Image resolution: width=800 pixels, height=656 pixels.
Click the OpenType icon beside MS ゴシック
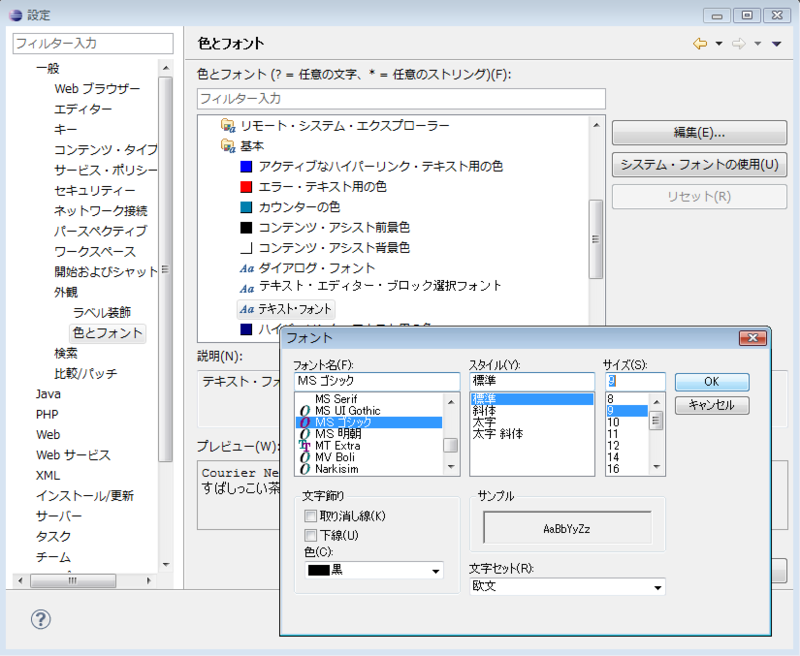(x=305, y=422)
